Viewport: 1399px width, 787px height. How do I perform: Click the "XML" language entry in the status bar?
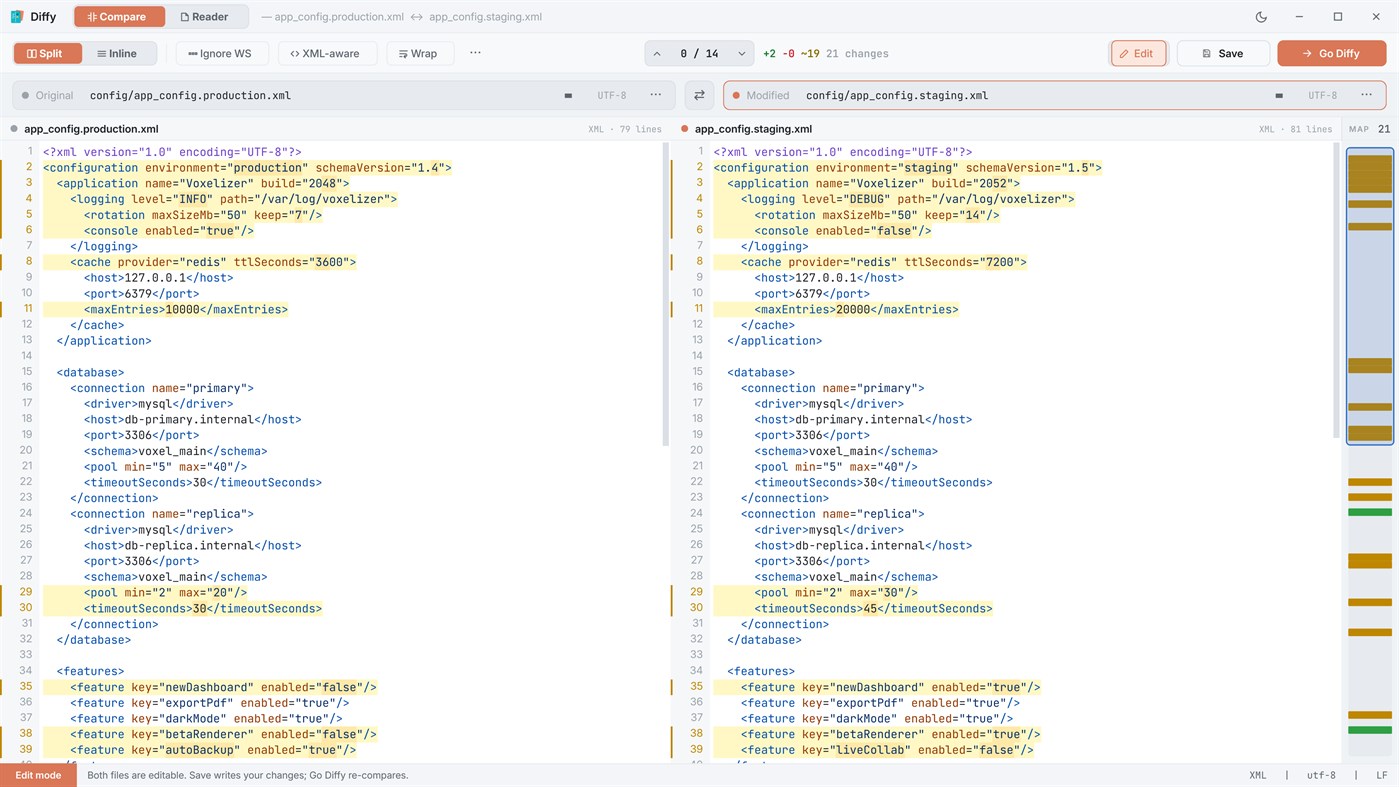point(1257,775)
